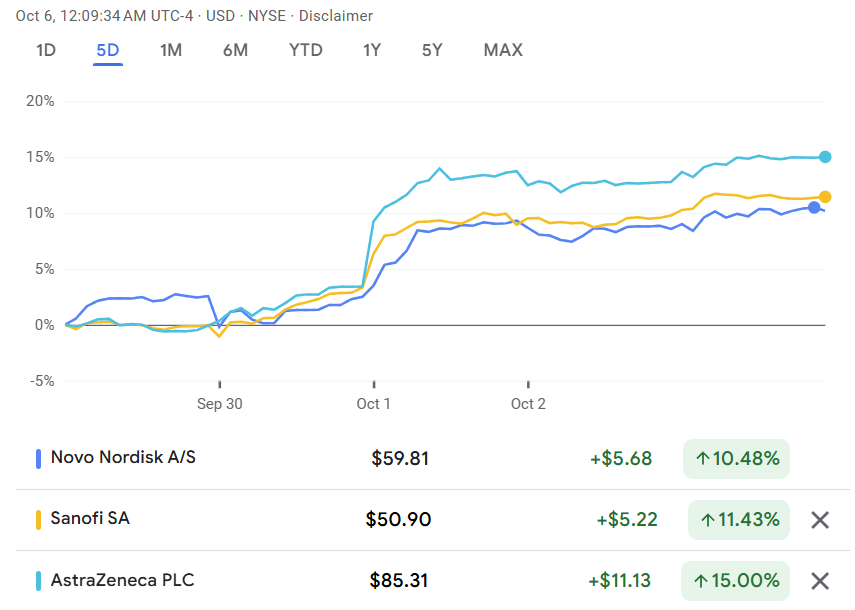Click Sanofi yellow color marker
The height and width of the screenshot is (610, 855).
click(38, 520)
